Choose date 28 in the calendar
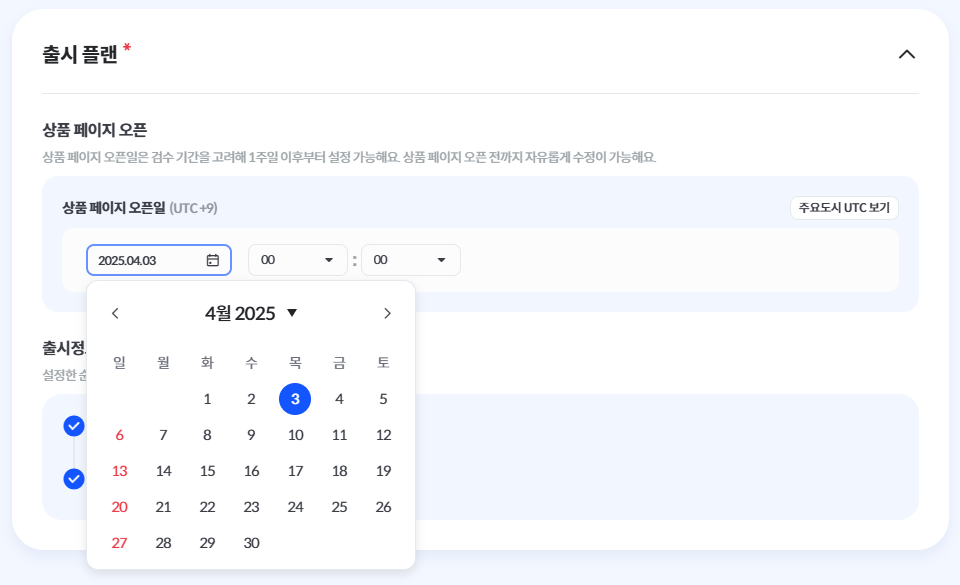 [x=163, y=543]
